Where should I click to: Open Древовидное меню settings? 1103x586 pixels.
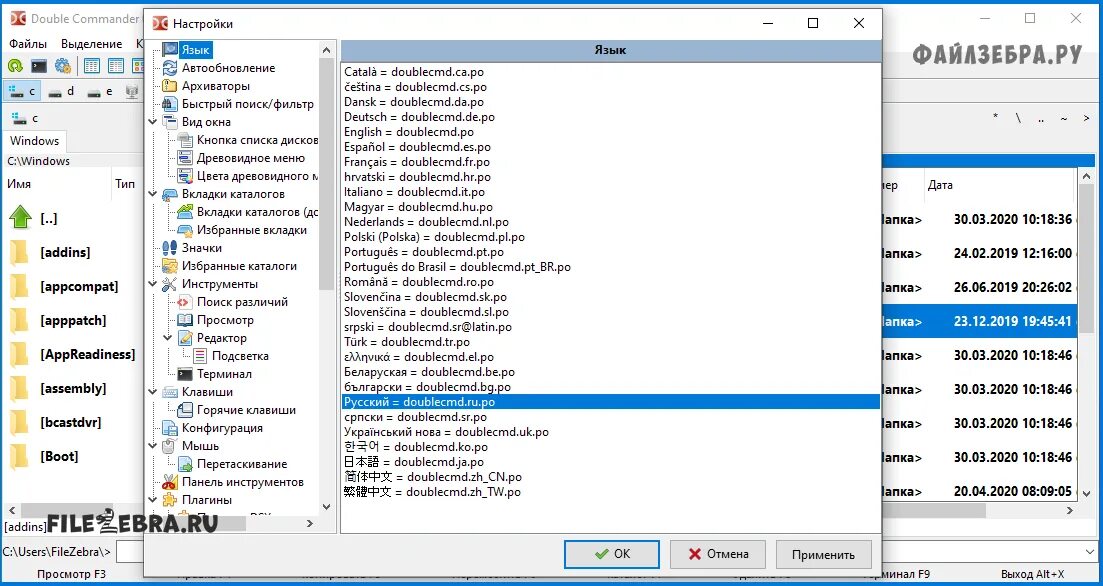250,158
